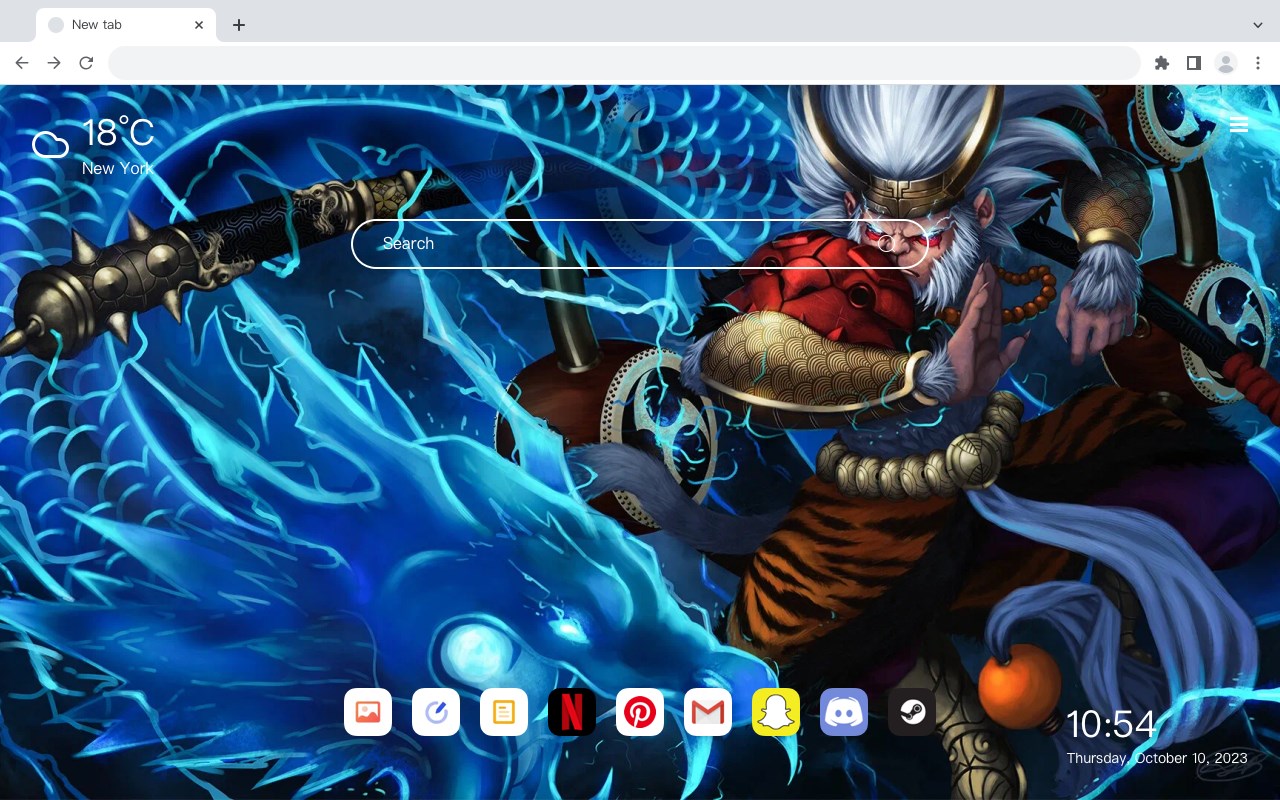The width and height of the screenshot is (1280, 800).
Task: Click the 18°C temperature reading
Action: click(118, 132)
